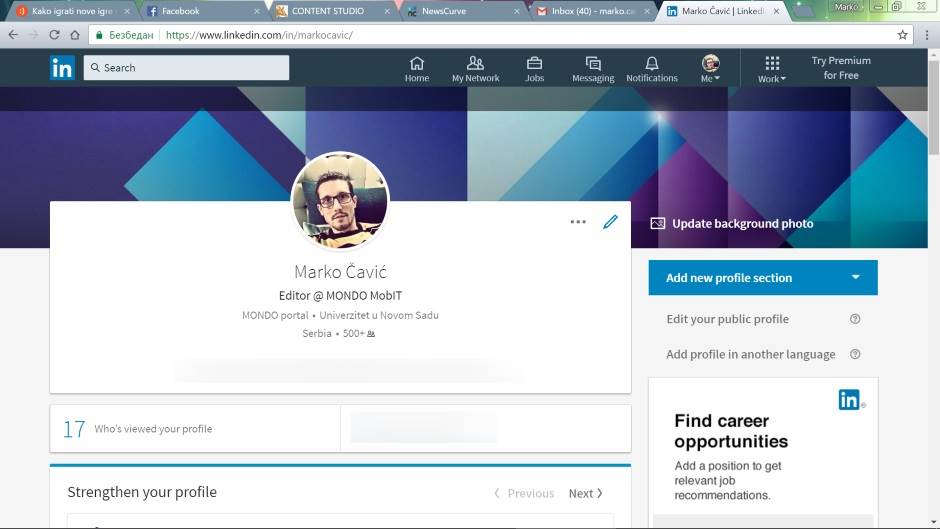Reload the page with the refresh icon
Screen dimensions: 940x529
54,35
